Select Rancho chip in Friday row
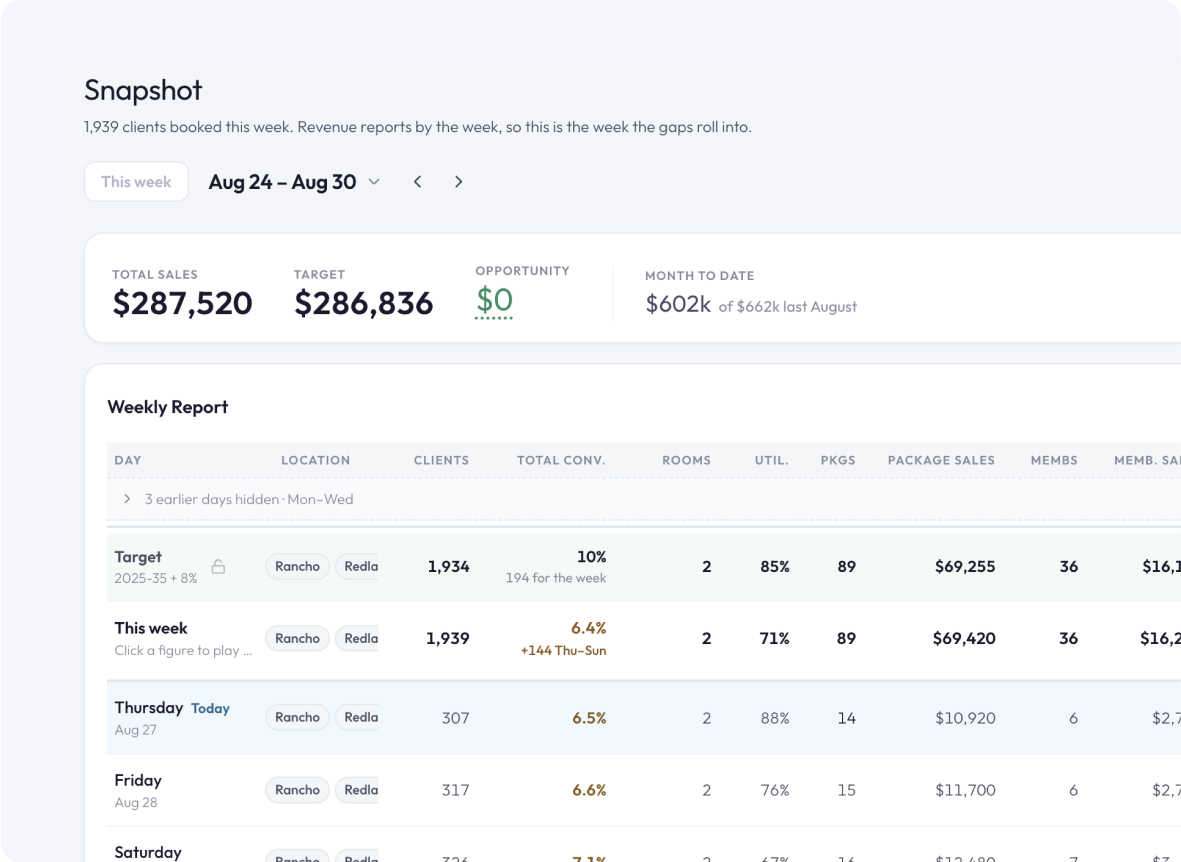Image resolution: width=1181 pixels, height=862 pixels. point(298,790)
